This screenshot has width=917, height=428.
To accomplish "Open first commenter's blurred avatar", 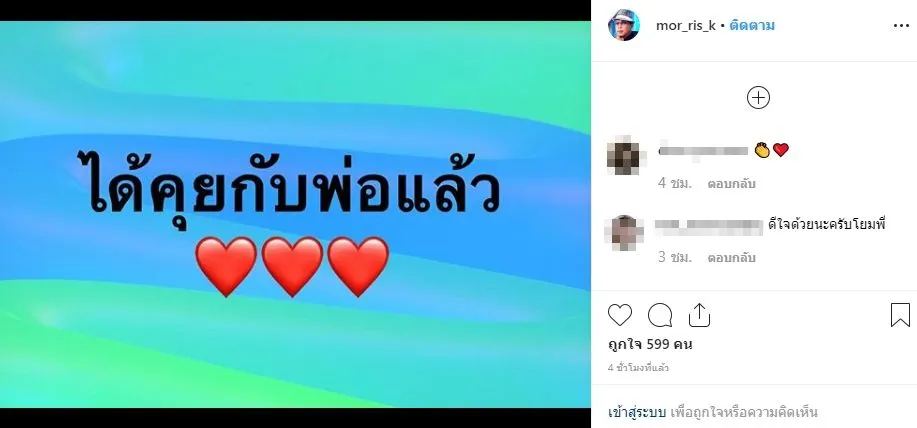I will tap(623, 155).
